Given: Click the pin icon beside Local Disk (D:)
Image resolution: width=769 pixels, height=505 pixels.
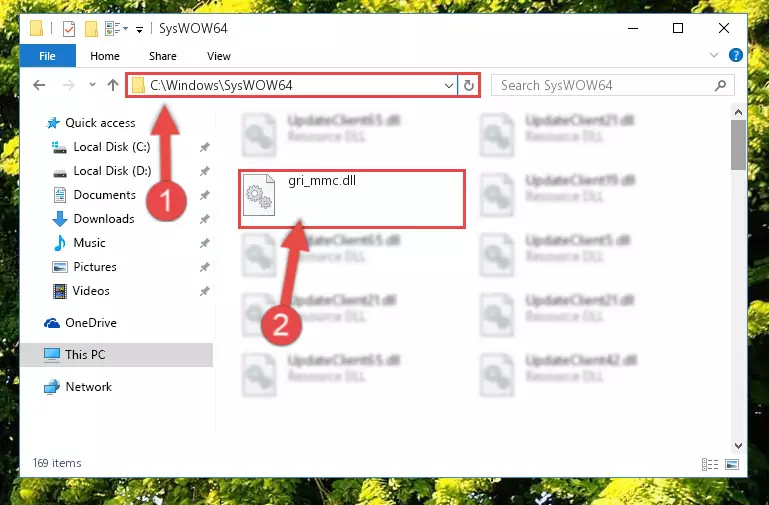Looking at the screenshot, I should pyautogui.click(x=205, y=171).
